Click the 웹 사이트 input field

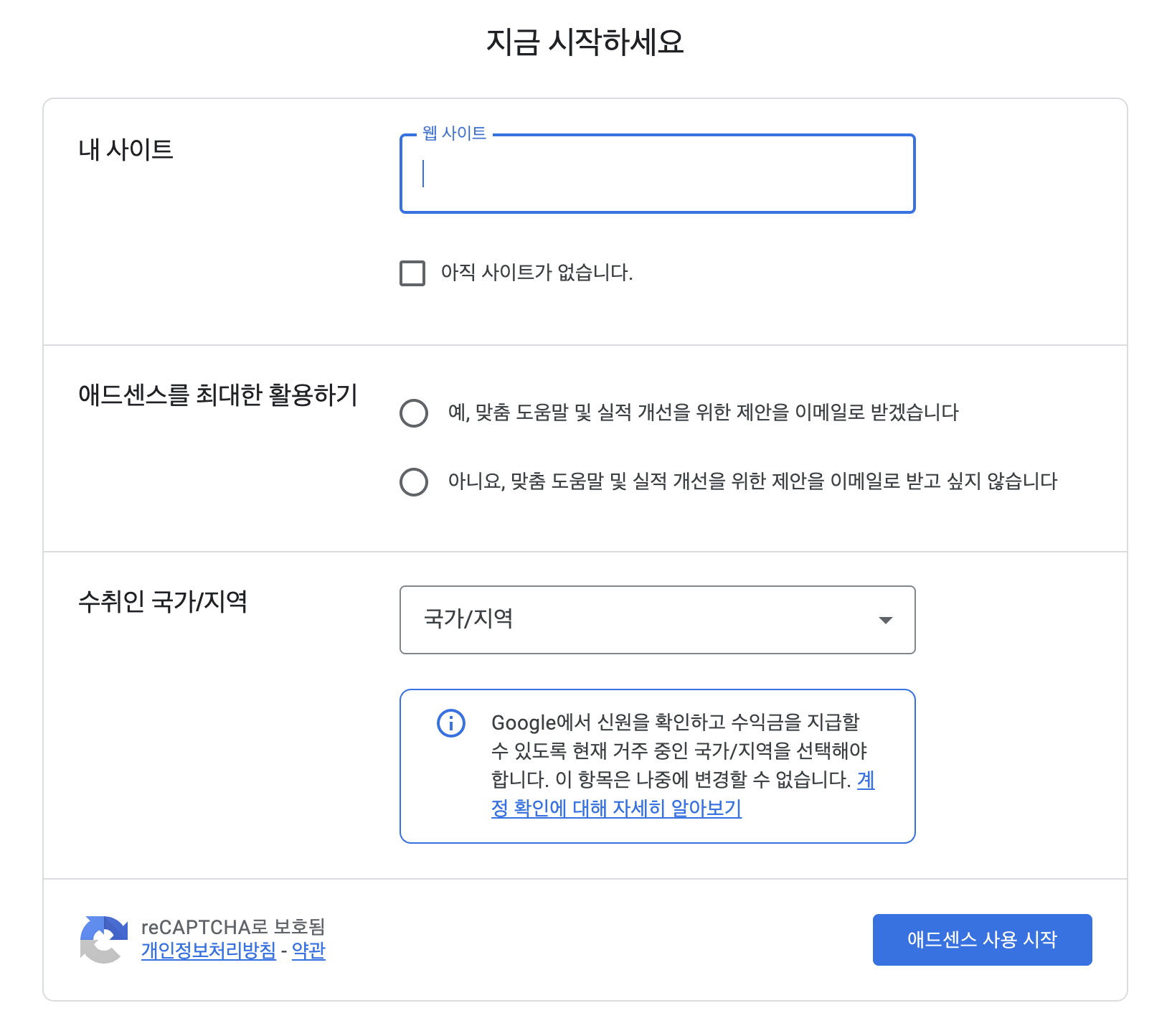(x=657, y=174)
